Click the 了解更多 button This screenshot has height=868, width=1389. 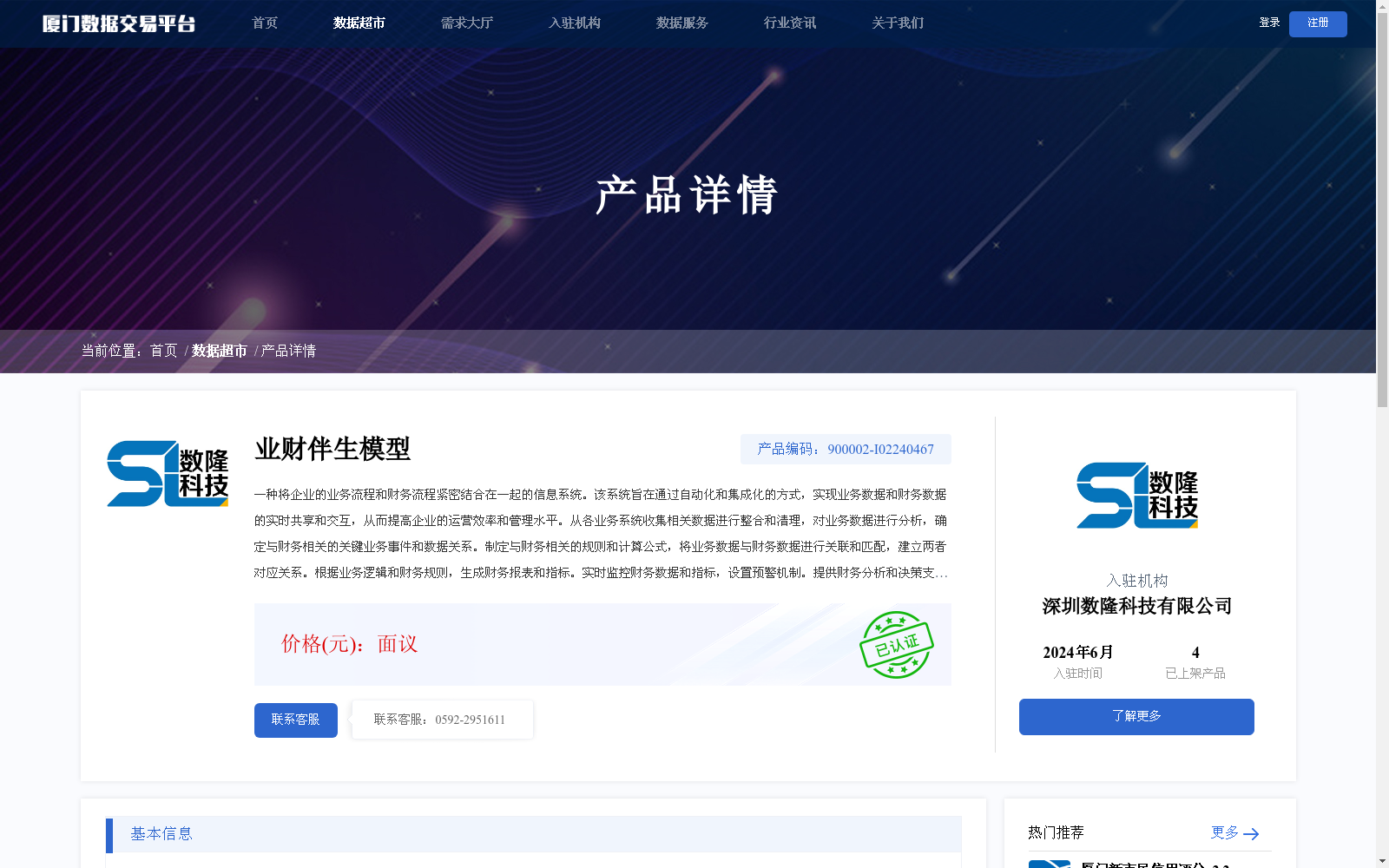pyautogui.click(x=1136, y=717)
